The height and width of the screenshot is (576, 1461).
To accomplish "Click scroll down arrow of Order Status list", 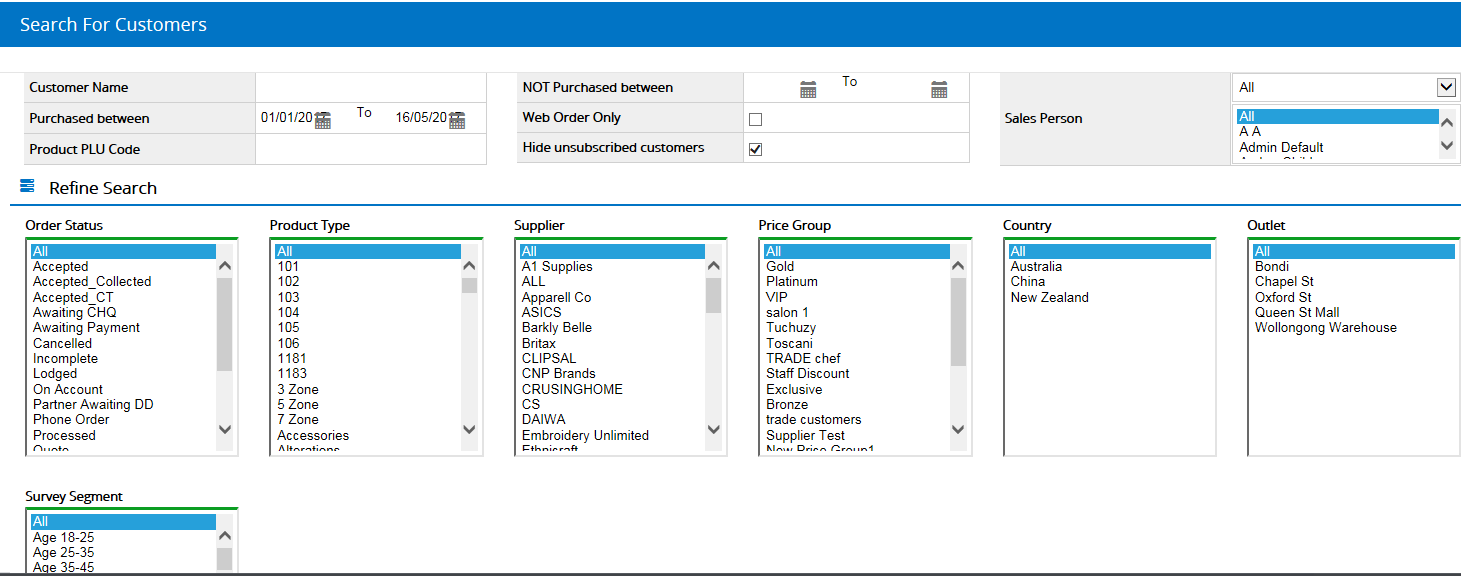I will (x=224, y=429).
